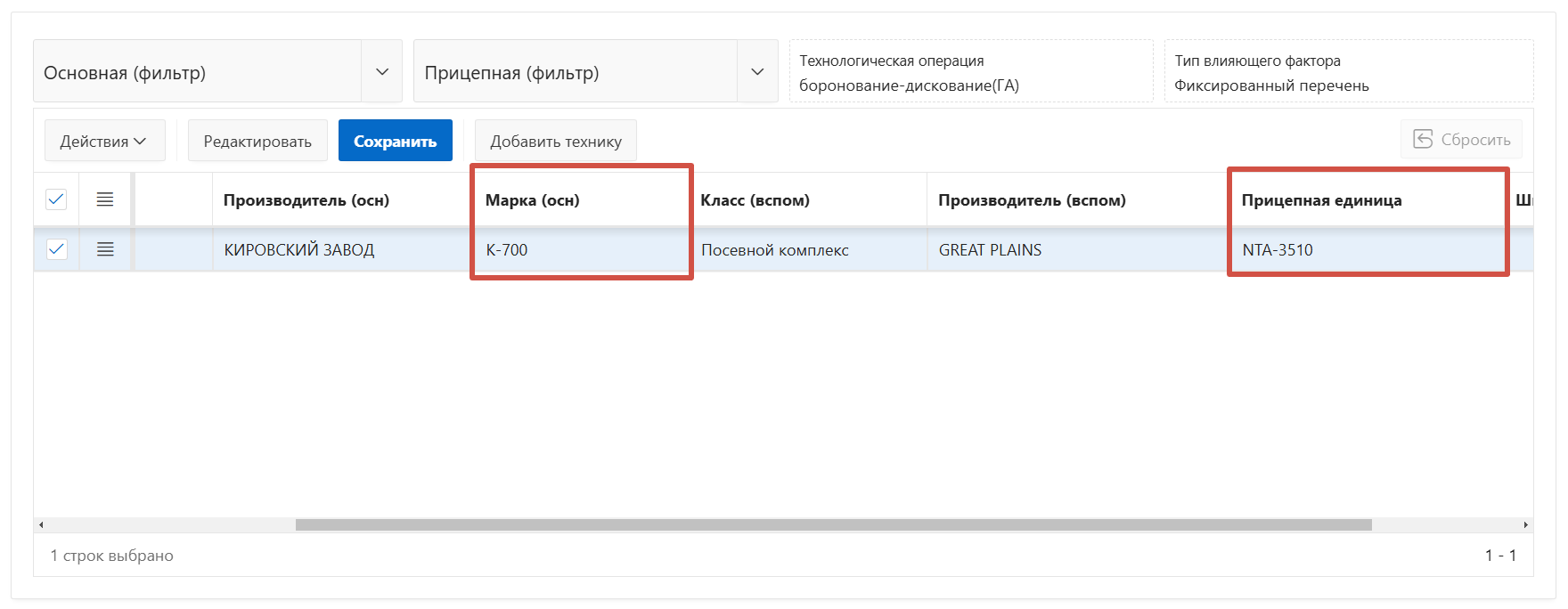The height and width of the screenshot is (609, 1568).
Task: Click the Прицепная единица column header
Action: click(1321, 200)
